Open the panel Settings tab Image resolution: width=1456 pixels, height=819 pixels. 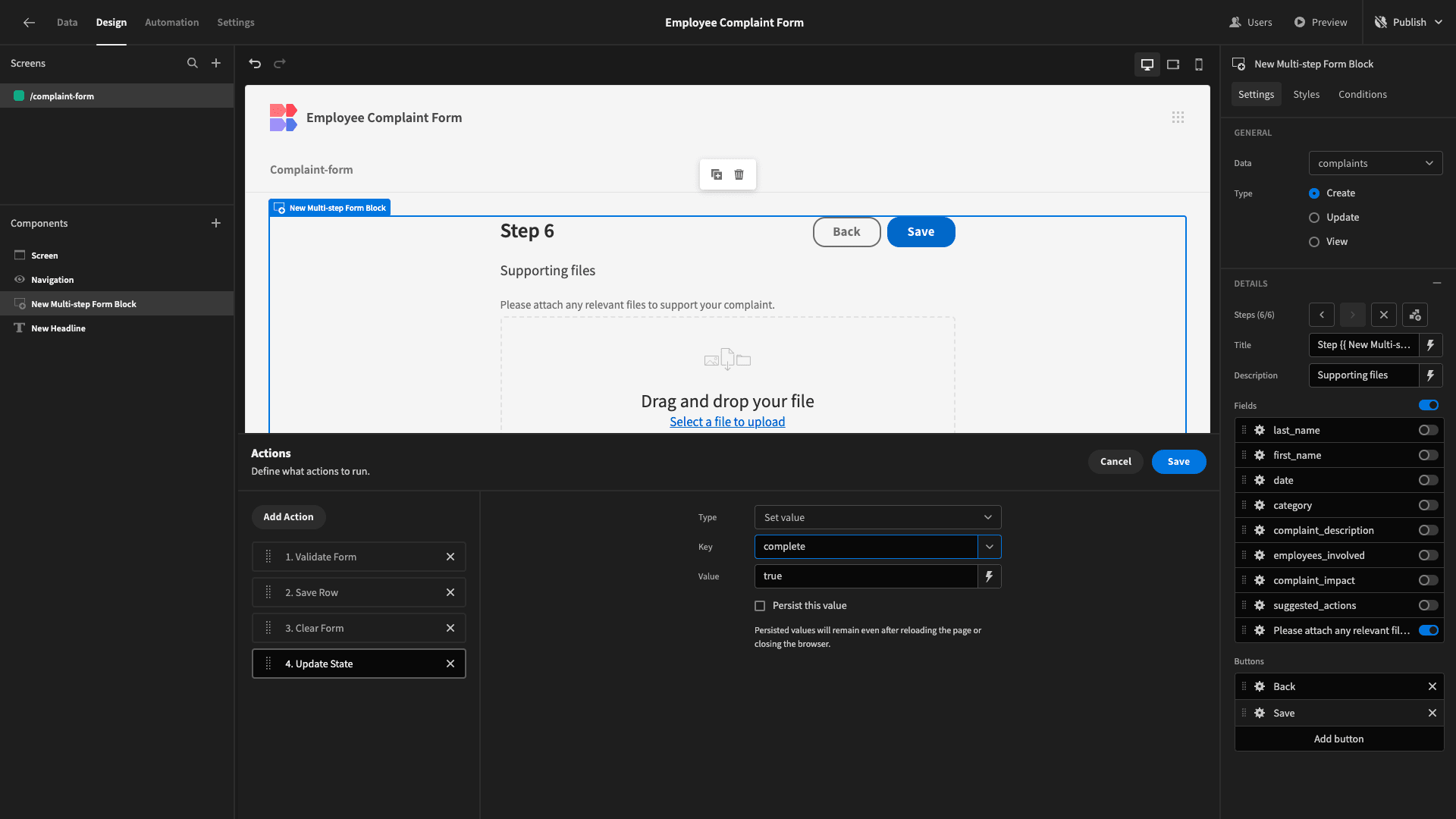point(1256,94)
